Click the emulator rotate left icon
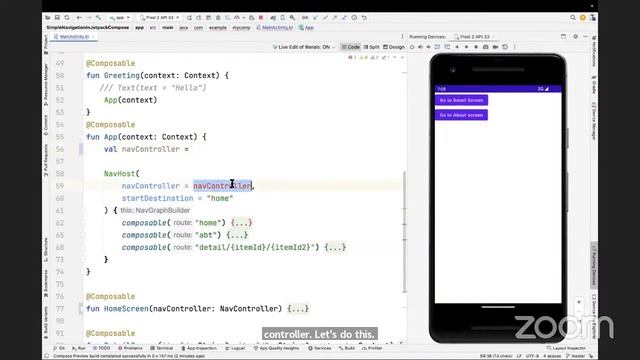The width and height of the screenshot is (640, 360). click(x=437, y=47)
